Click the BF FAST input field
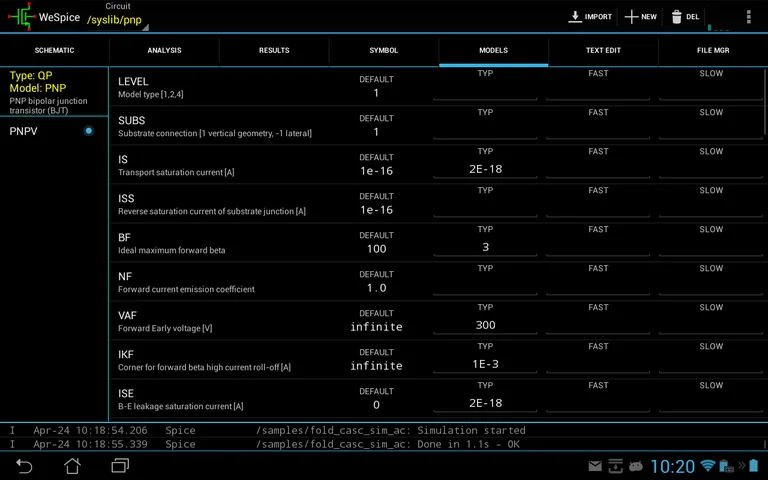 [x=598, y=246]
